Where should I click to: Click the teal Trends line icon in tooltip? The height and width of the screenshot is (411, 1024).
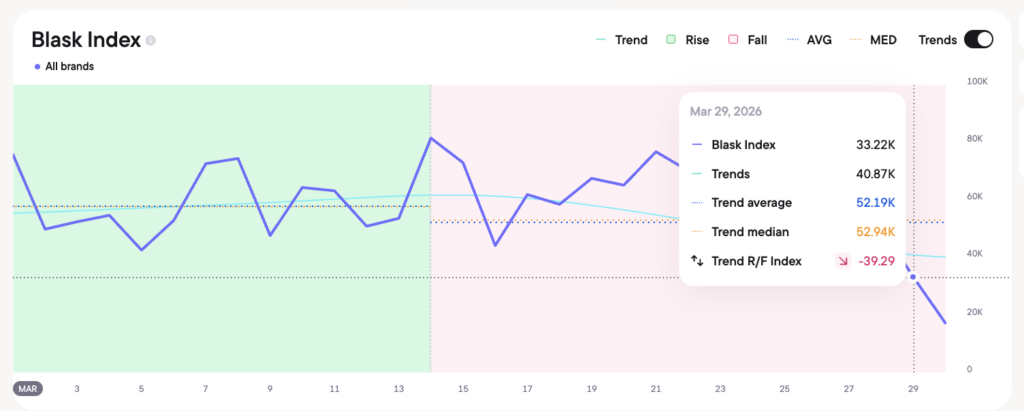click(697, 174)
